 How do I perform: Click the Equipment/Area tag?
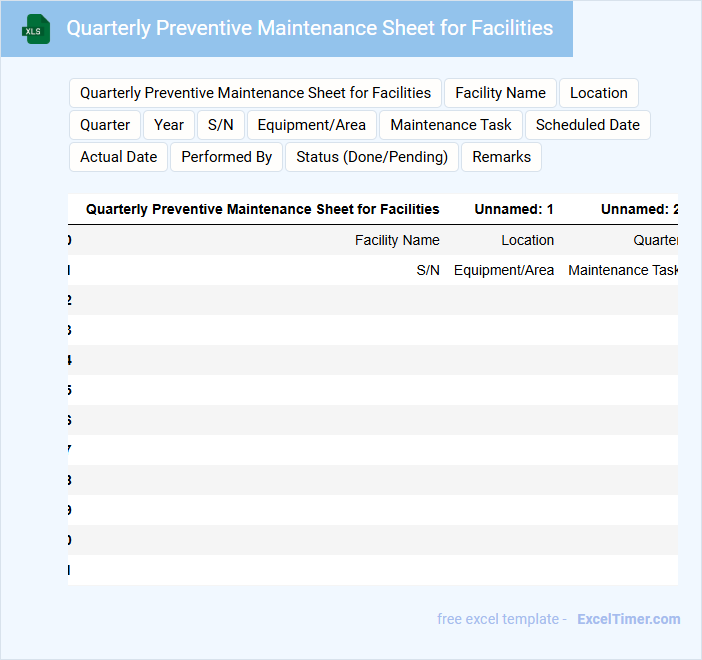point(312,125)
